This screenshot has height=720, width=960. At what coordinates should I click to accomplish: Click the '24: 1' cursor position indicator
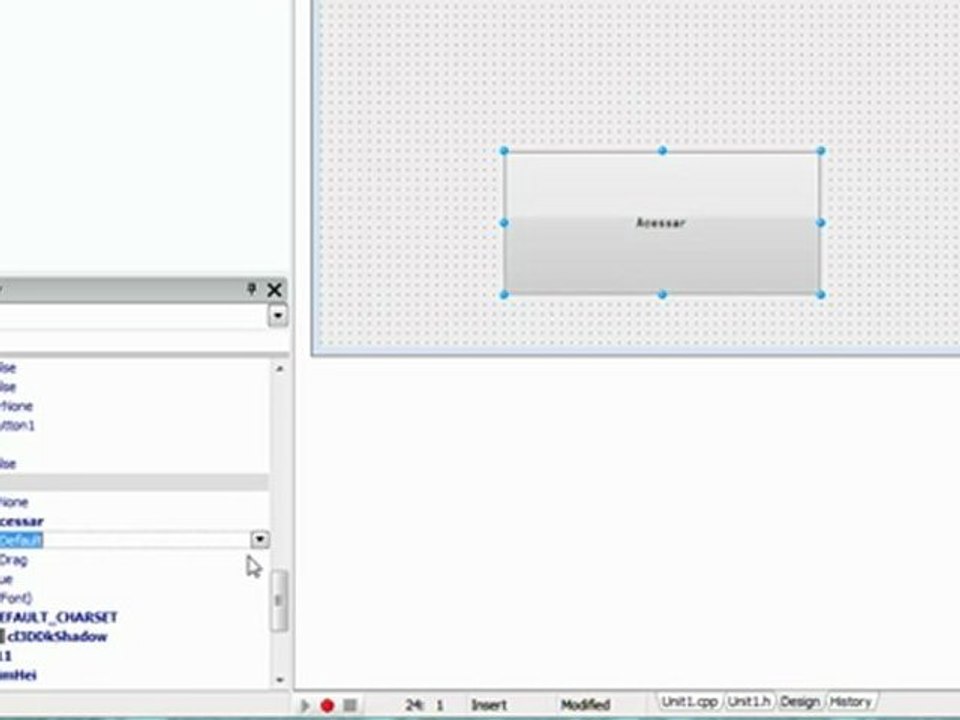424,705
